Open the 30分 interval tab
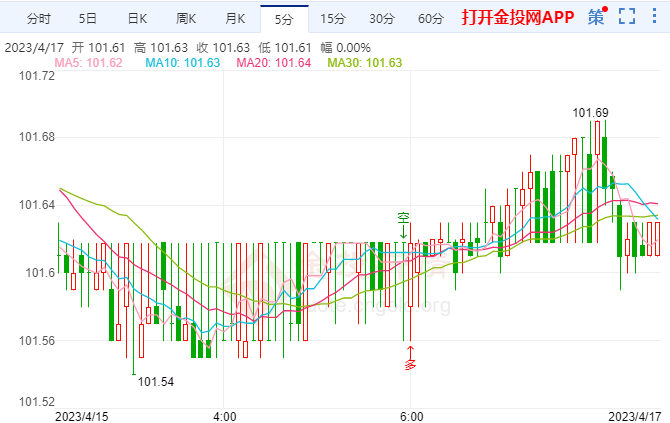The width and height of the screenshot is (670, 423). 382,18
